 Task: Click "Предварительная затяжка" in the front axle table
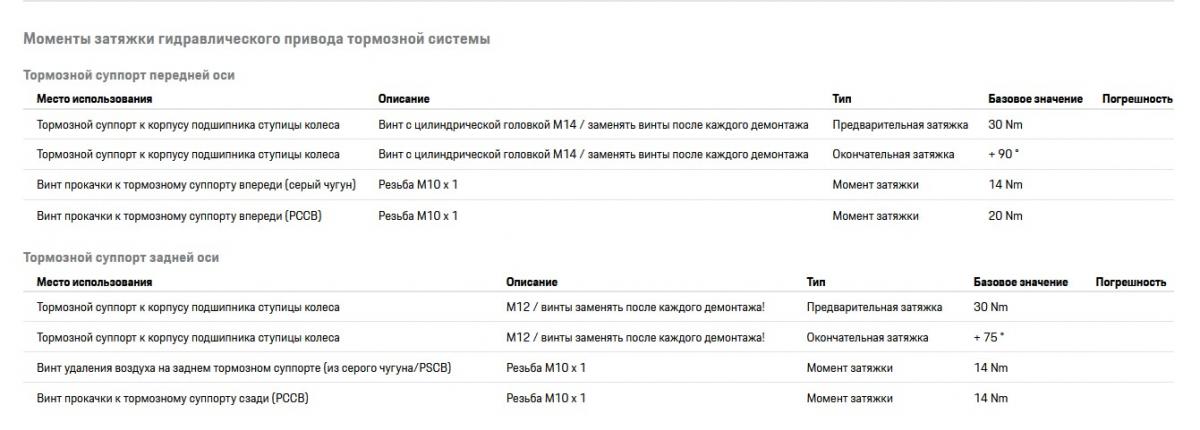pyautogui.click(x=900, y=125)
